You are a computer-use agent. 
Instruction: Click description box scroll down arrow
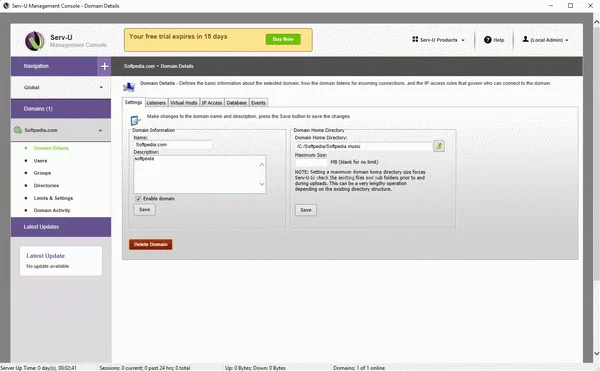point(262,184)
